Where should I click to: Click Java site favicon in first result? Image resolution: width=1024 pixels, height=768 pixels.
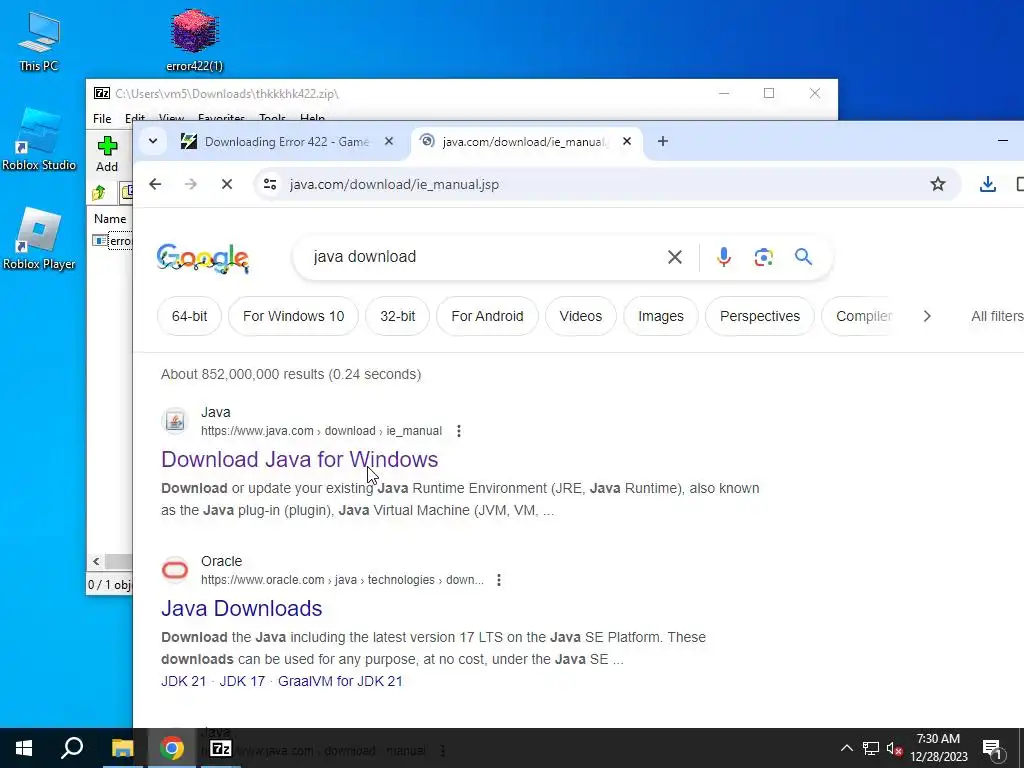tap(174, 421)
